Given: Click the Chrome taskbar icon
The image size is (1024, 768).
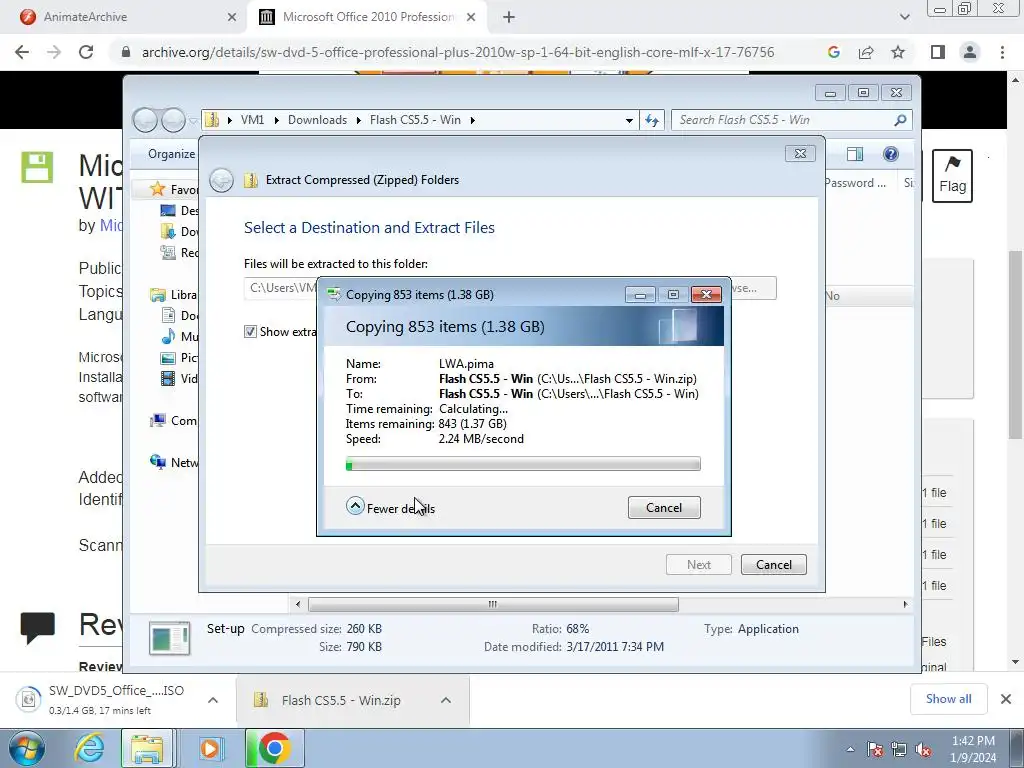Looking at the screenshot, I should coord(274,748).
